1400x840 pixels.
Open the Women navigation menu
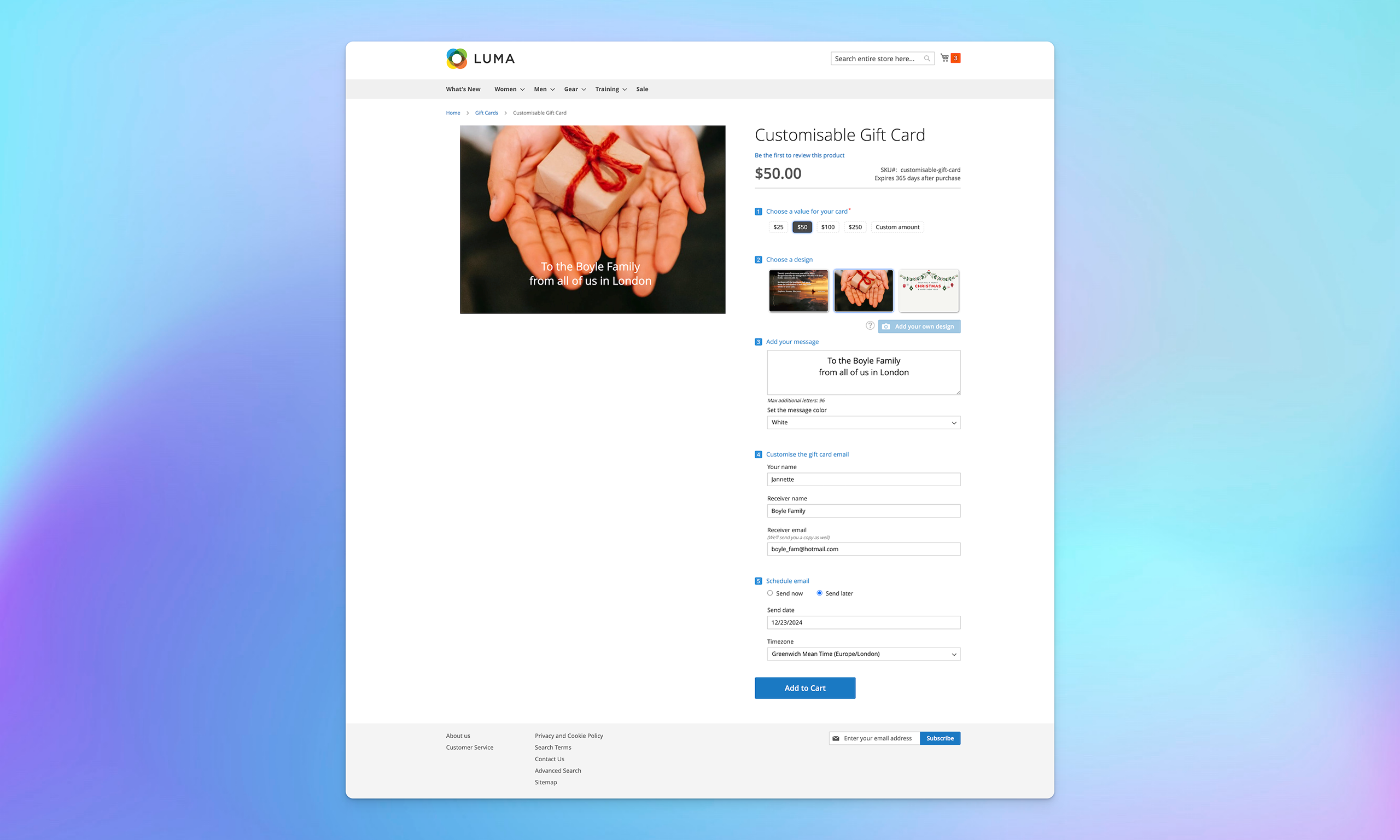tap(505, 89)
